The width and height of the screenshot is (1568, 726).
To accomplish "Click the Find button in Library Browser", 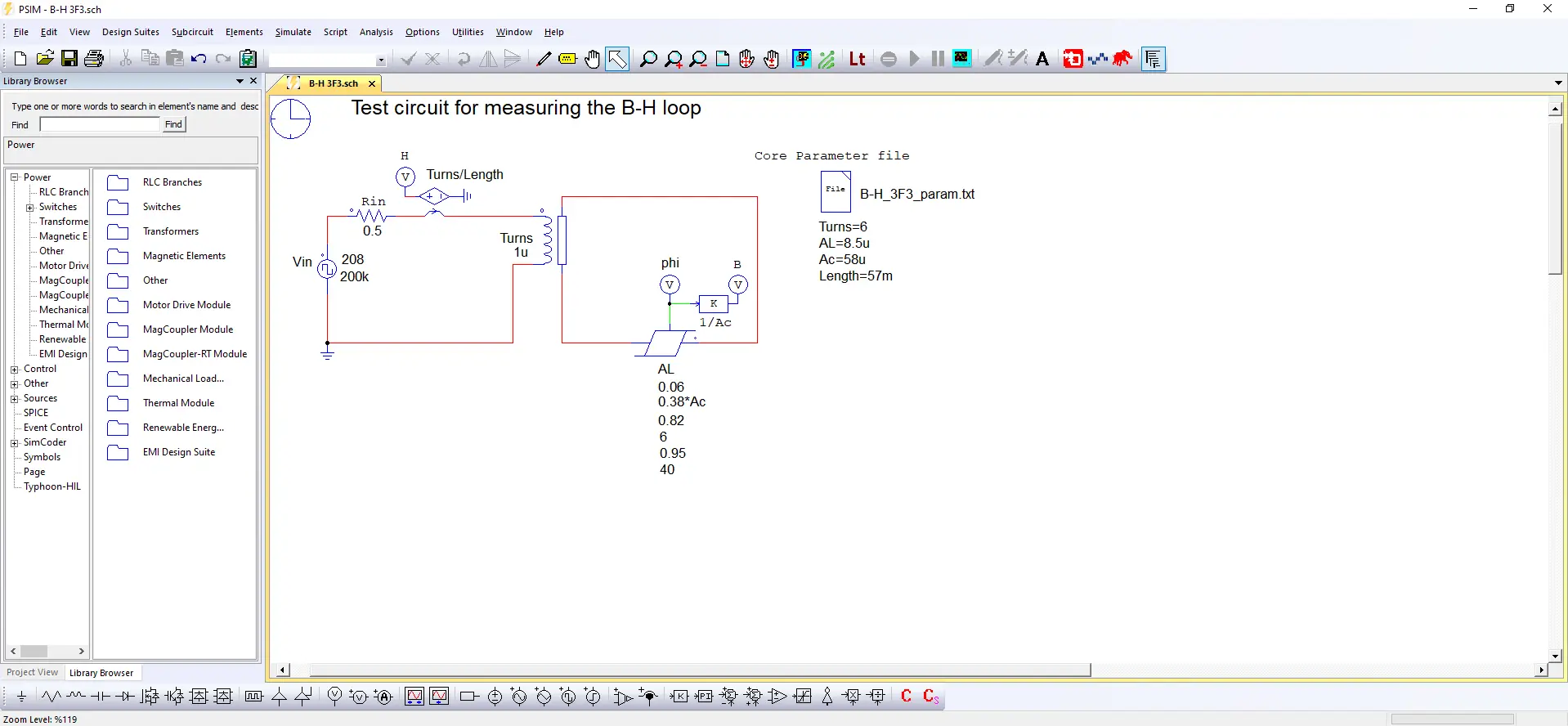I will [x=173, y=124].
